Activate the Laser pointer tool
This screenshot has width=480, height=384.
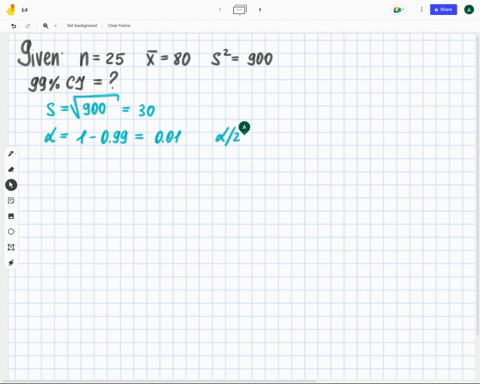tap(11, 263)
